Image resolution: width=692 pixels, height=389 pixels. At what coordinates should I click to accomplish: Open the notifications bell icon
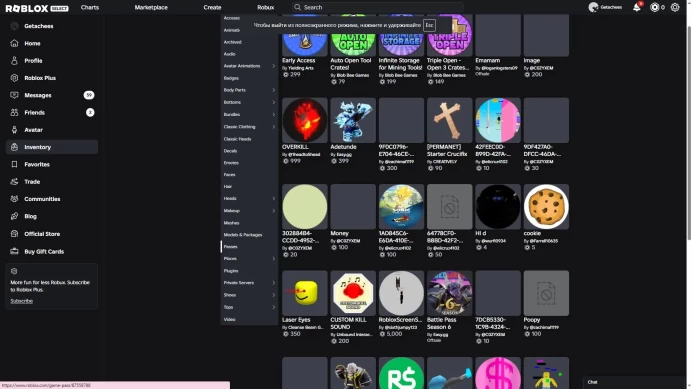(x=636, y=8)
